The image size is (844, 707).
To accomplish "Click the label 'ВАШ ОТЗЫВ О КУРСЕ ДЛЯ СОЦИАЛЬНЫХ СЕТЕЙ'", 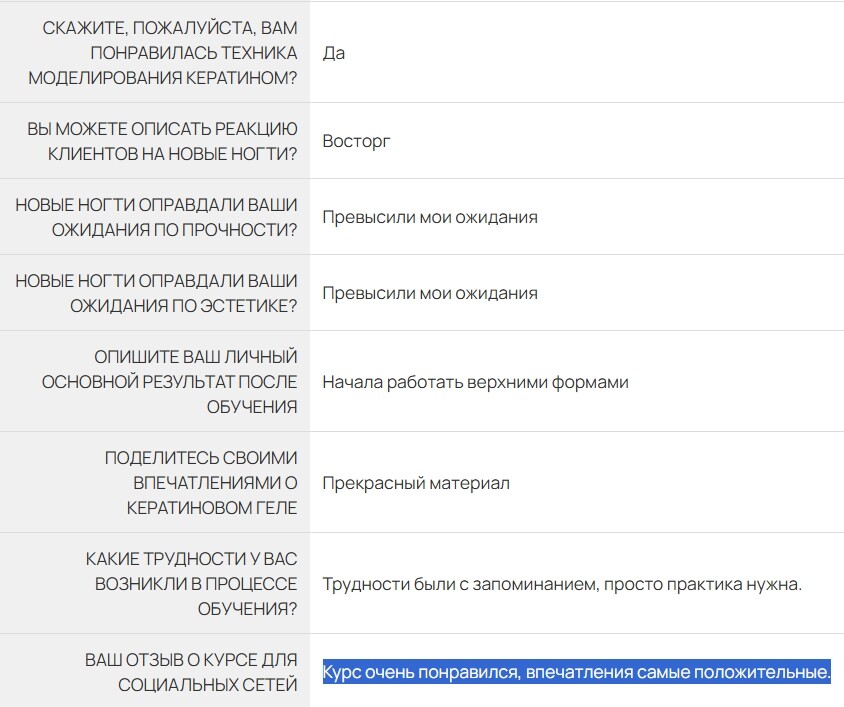I will 191,672.
